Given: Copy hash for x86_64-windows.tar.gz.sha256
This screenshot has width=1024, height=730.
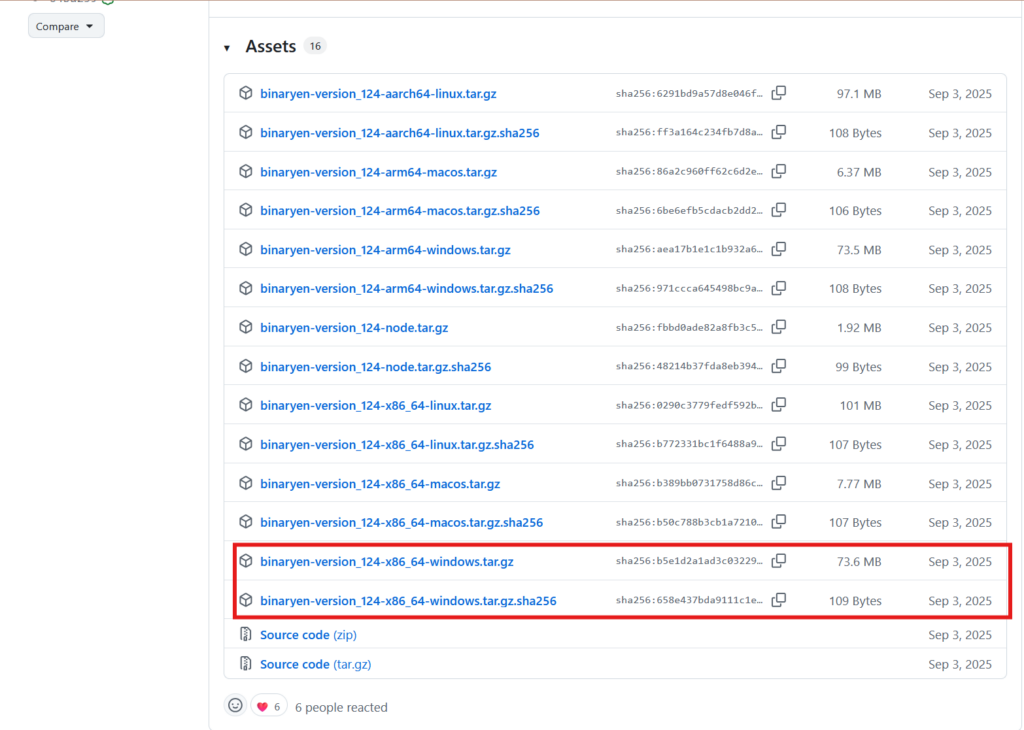Looking at the screenshot, I should [779, 600].
